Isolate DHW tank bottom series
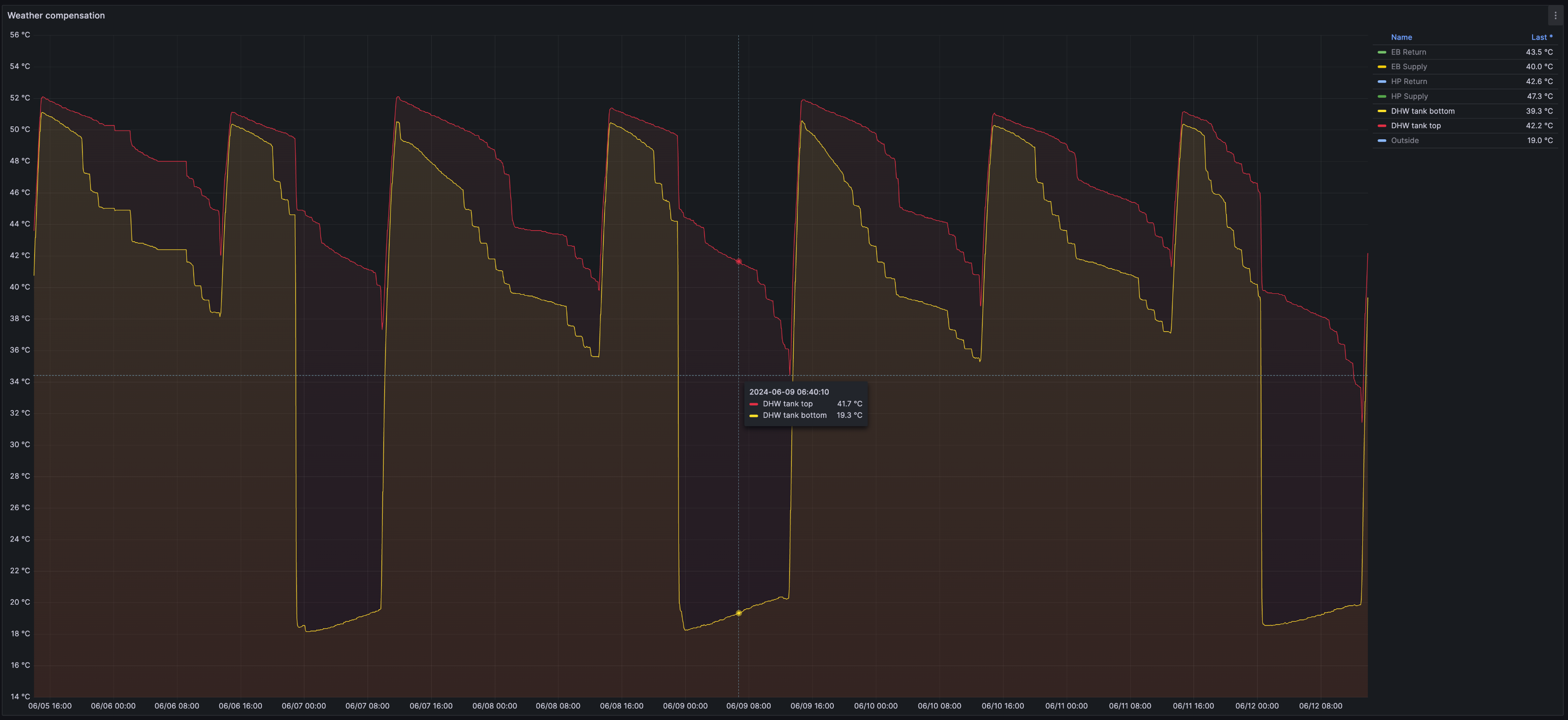The width and height of the screenshot is (1568, 720). pos(1423,111)
